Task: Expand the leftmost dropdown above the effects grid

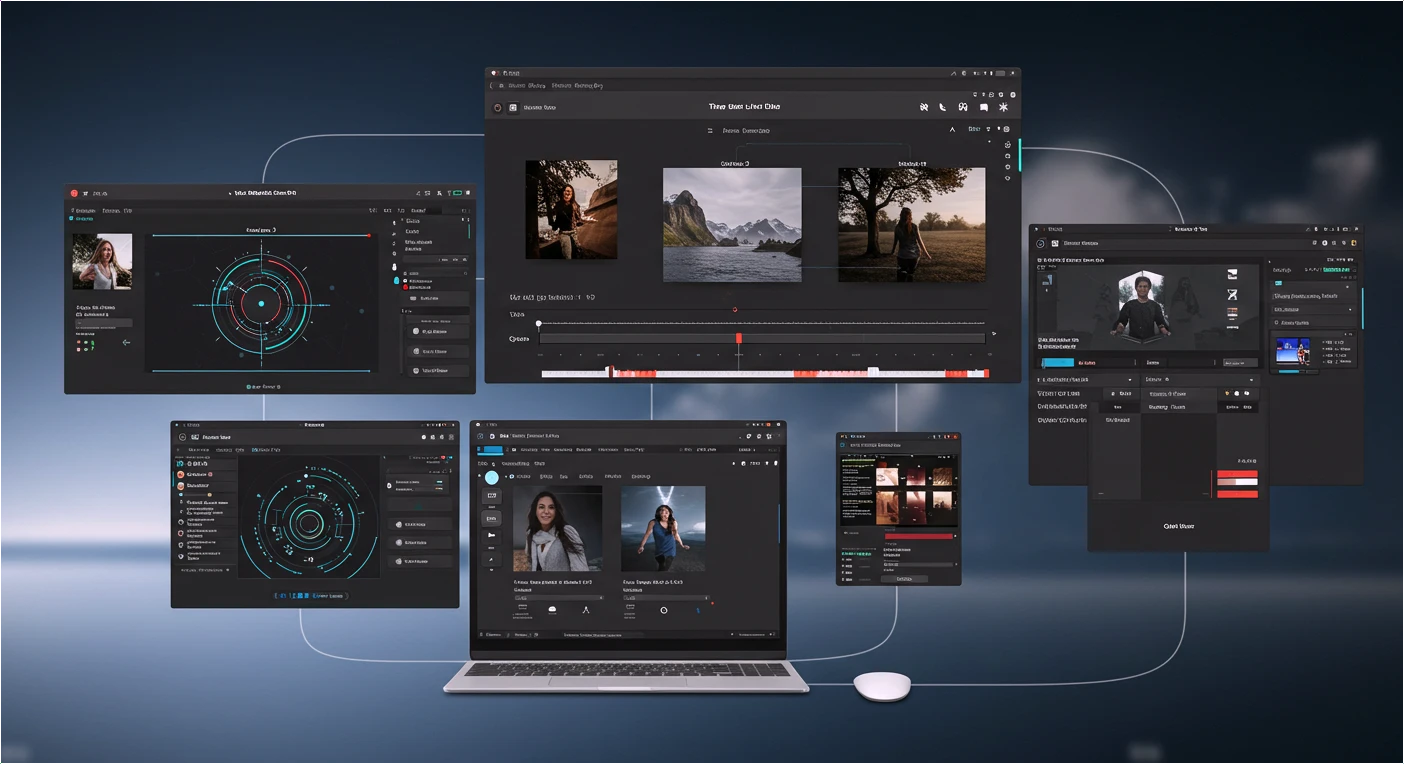Action: (x=1087, y=380)
